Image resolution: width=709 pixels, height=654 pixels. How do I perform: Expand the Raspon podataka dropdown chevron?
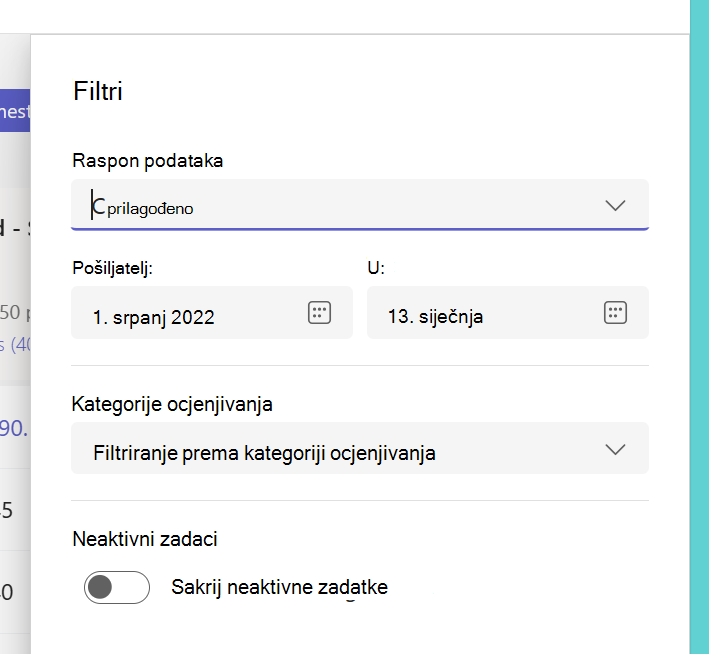coord(615,205)
